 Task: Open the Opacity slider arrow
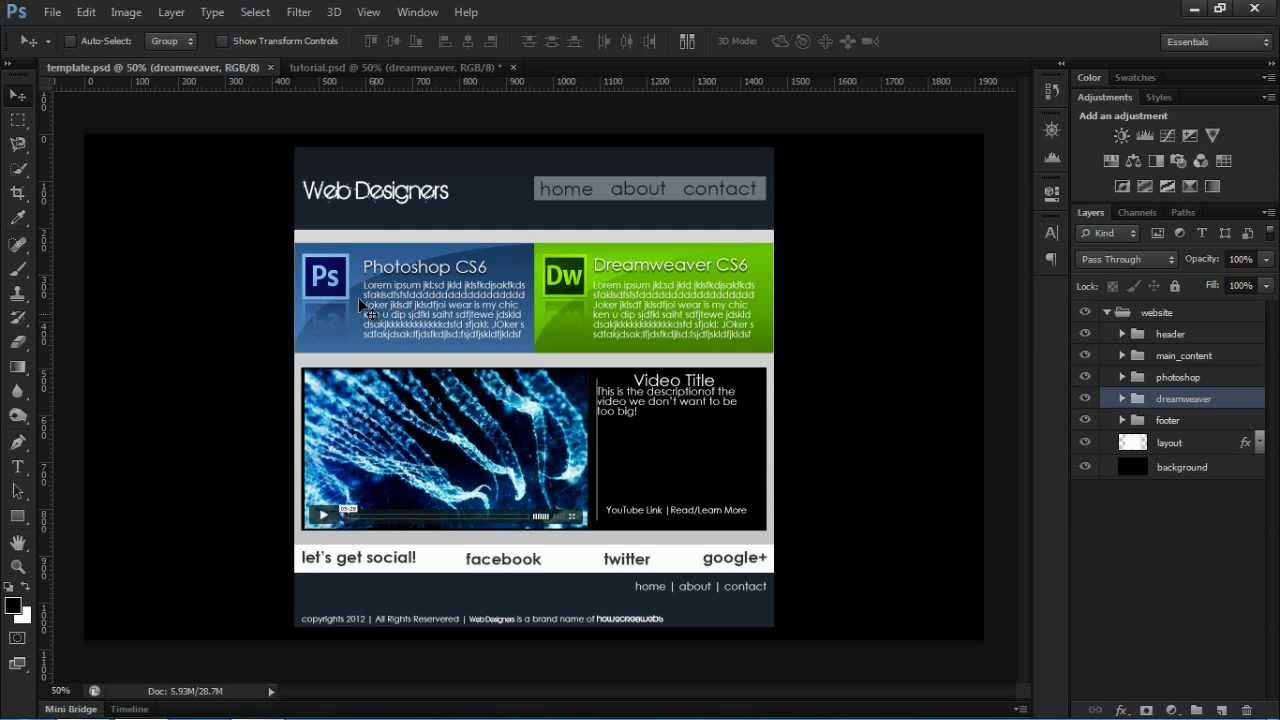pyautogui.click(x=1266, y=259)
